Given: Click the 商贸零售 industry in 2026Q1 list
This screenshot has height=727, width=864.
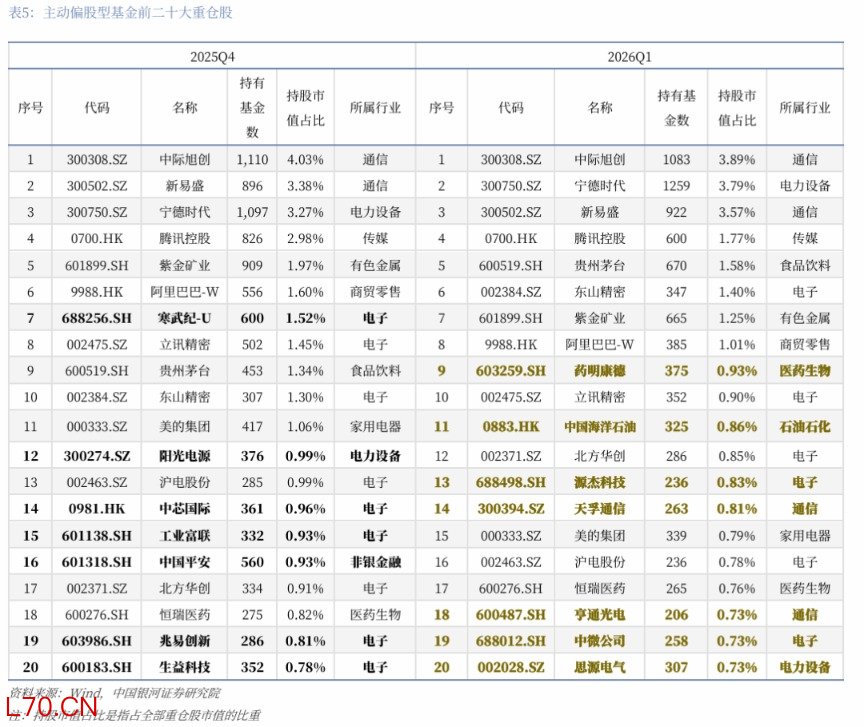Looking at the screenshot, I should 804,344.
